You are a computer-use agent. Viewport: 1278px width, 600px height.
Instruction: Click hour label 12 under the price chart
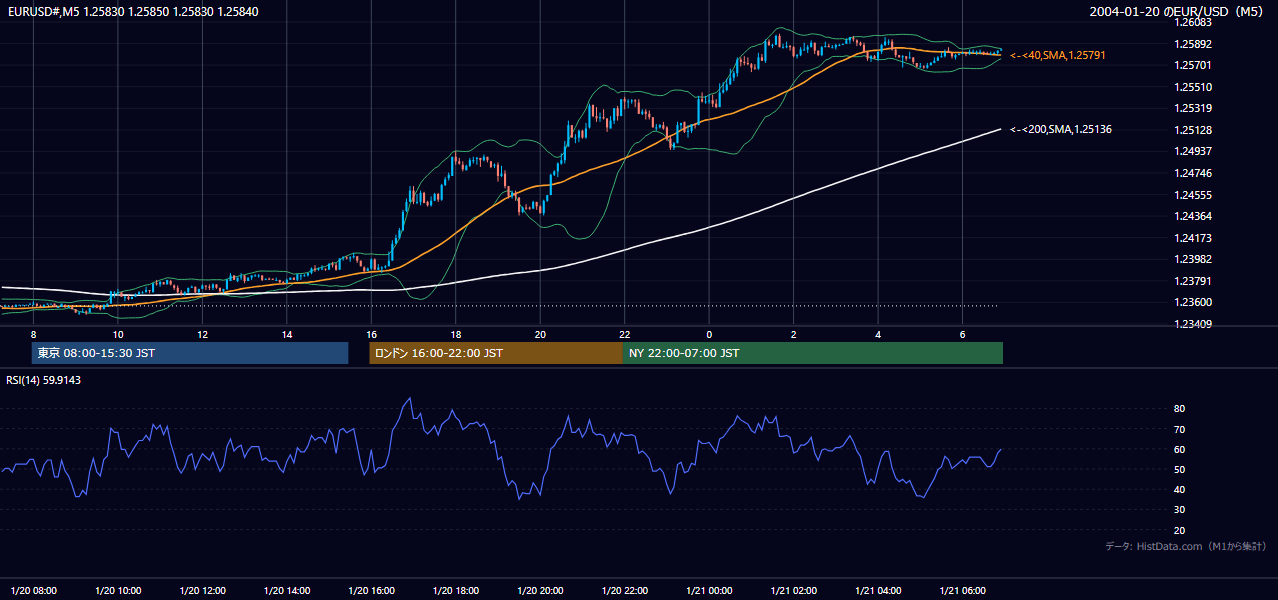(202, 334)
